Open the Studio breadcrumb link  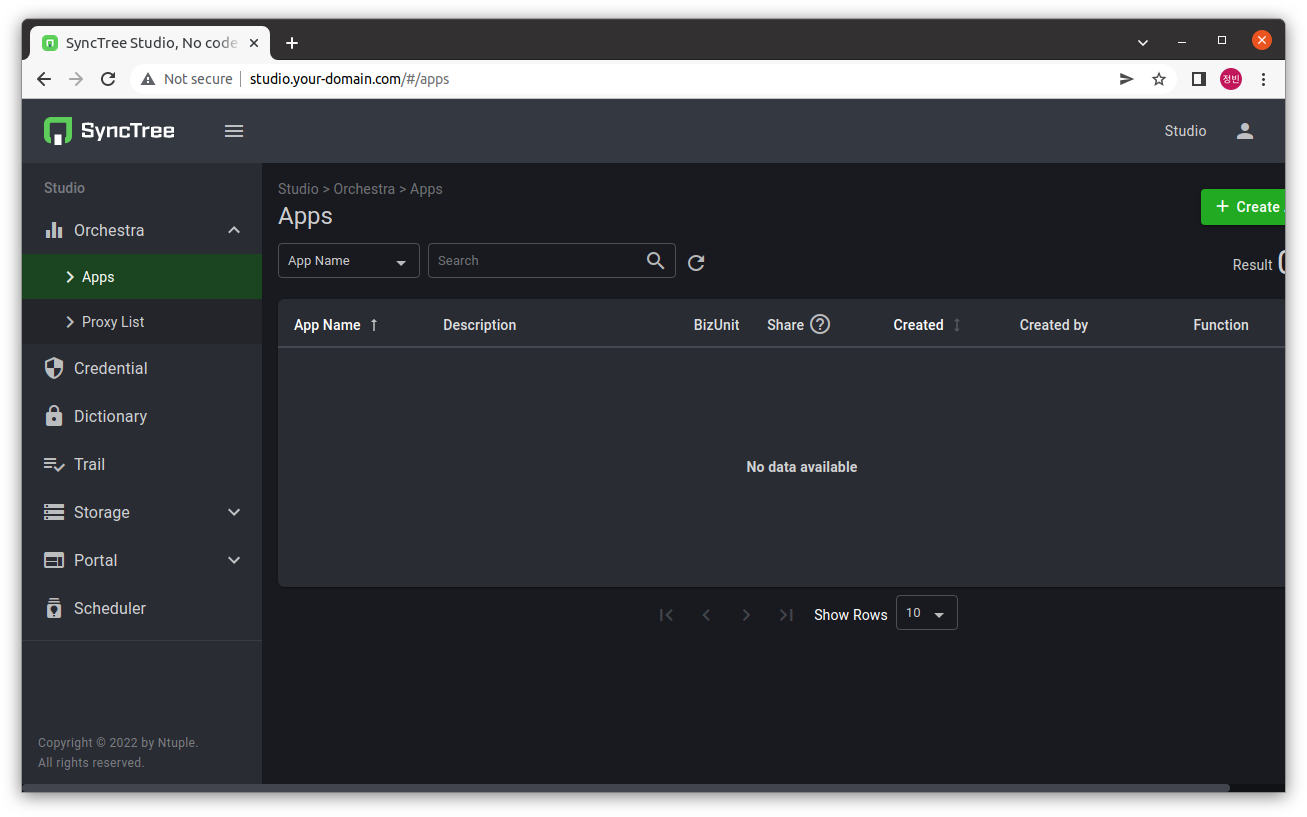click(x=298, y=188)
